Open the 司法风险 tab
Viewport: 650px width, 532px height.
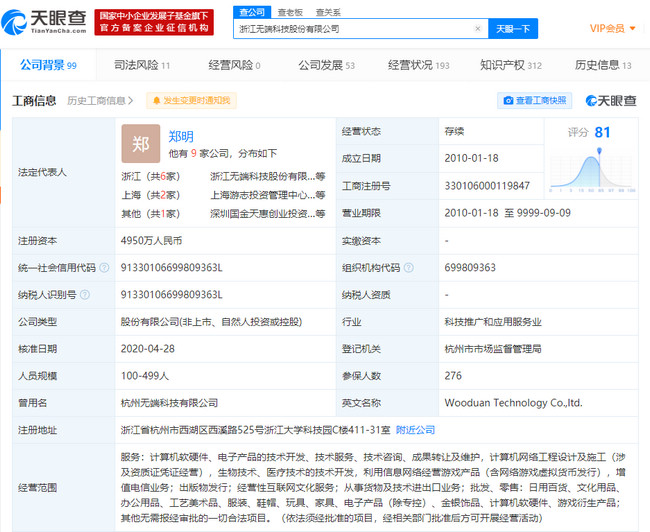(x=142, y=65)
